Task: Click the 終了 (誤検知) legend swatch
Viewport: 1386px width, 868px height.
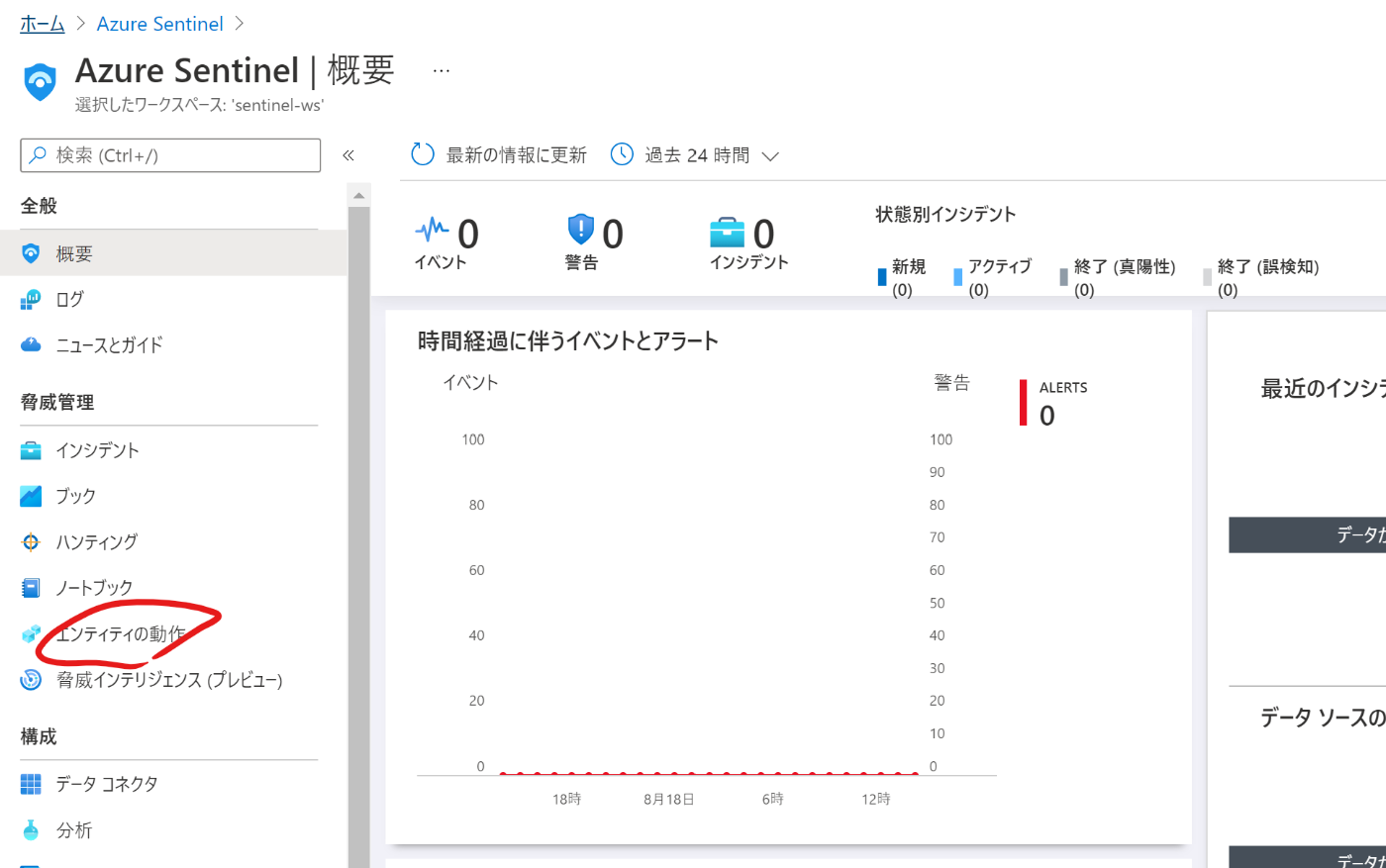Action: coord(1208,277)
